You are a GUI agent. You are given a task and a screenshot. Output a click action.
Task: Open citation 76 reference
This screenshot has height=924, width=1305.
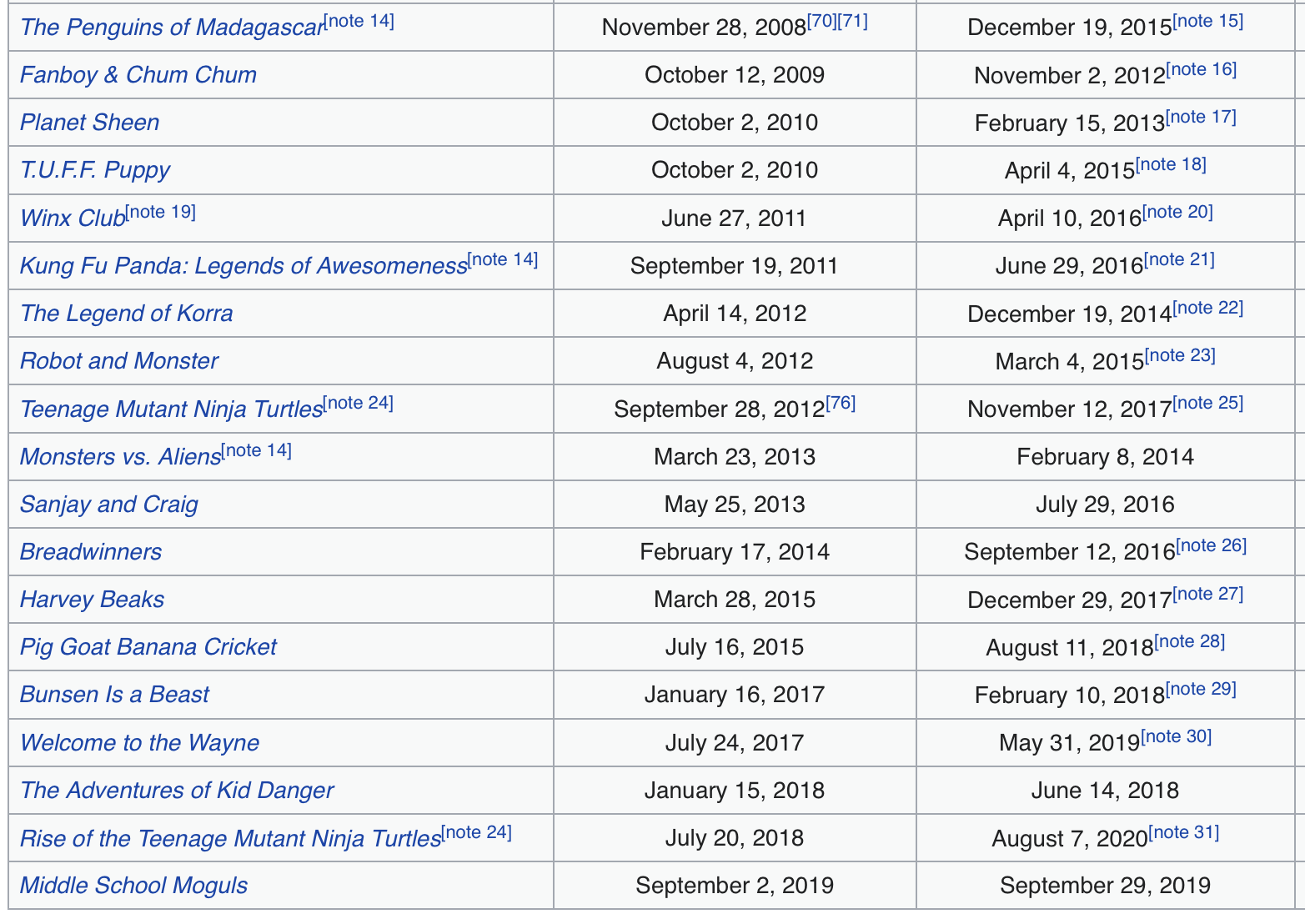tap(841, 403)
